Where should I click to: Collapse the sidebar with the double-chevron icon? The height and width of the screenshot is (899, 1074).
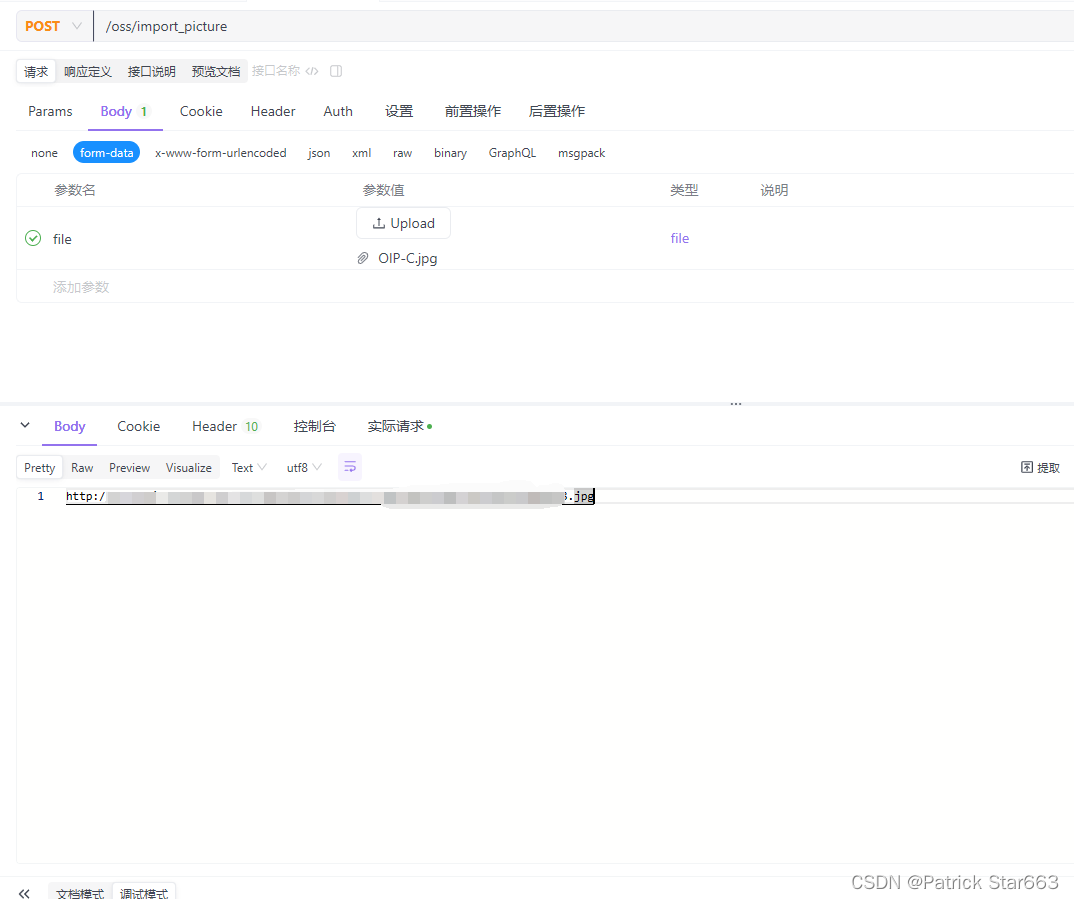(x=24, y=893)
